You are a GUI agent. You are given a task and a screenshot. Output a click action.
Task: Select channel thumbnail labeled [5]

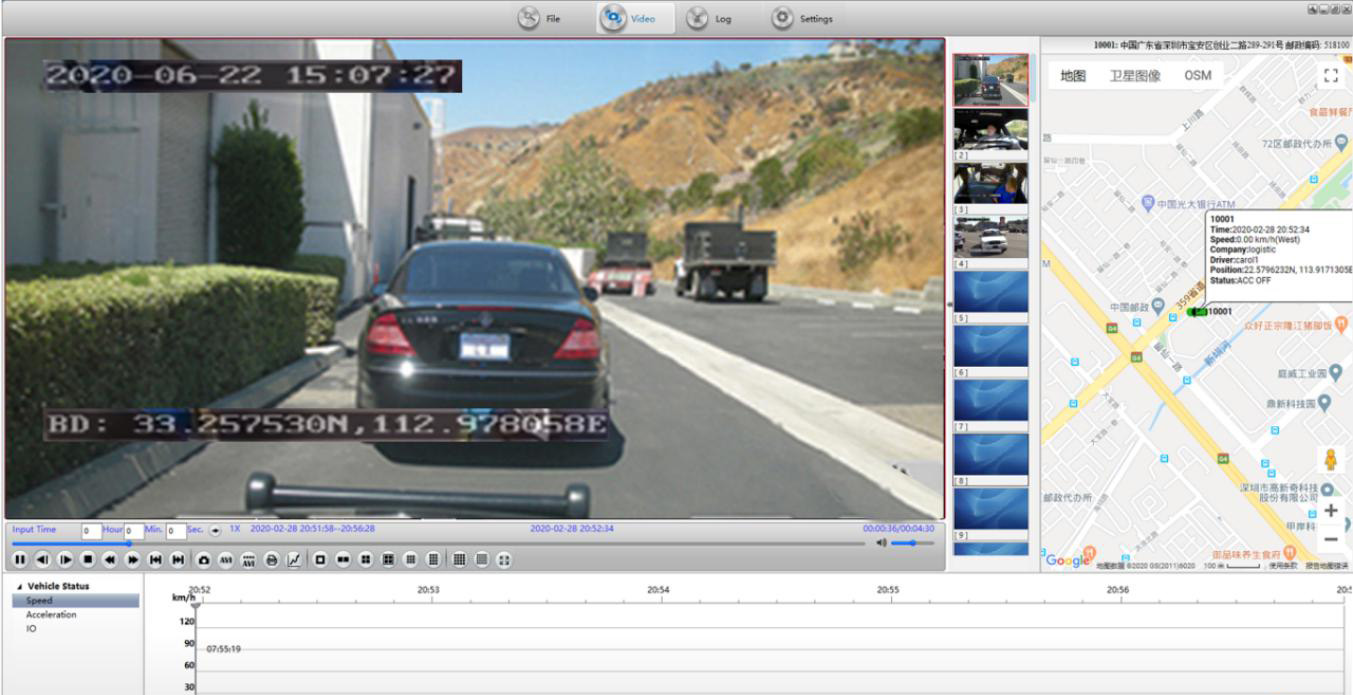click(x=990, y=291)
